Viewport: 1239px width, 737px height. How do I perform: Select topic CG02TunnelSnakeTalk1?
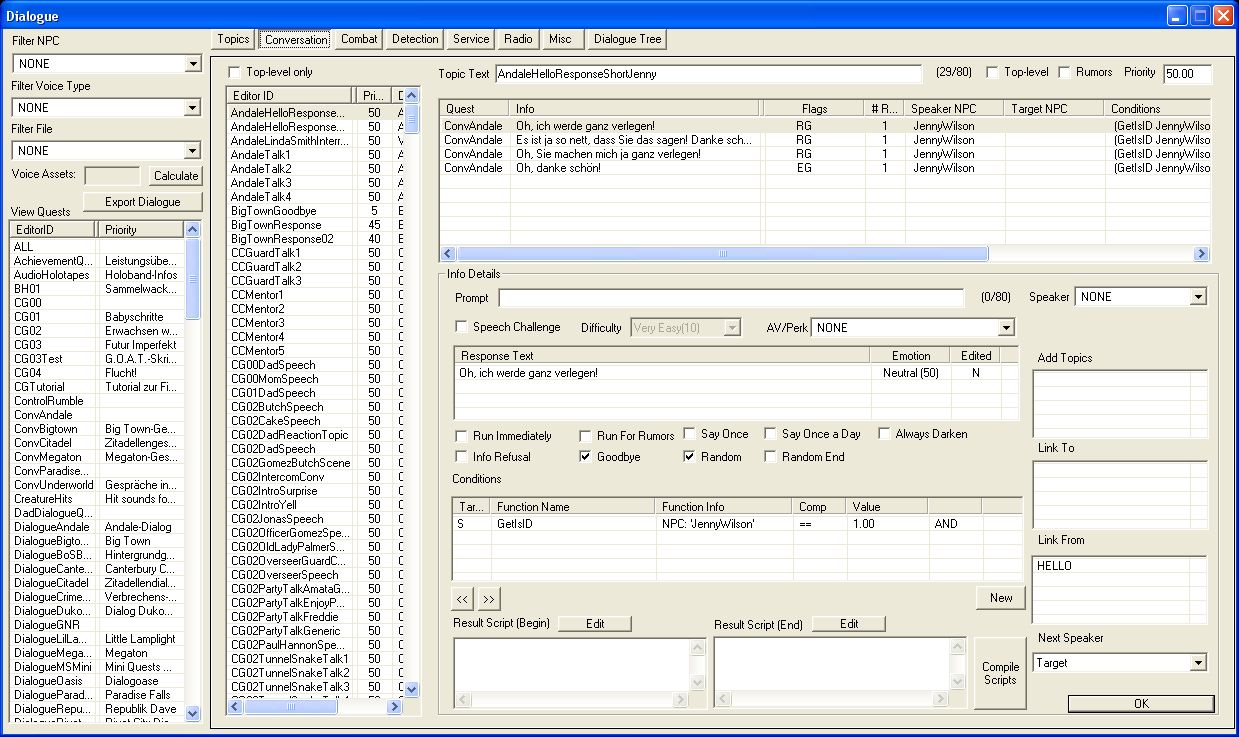pos(315,659)
